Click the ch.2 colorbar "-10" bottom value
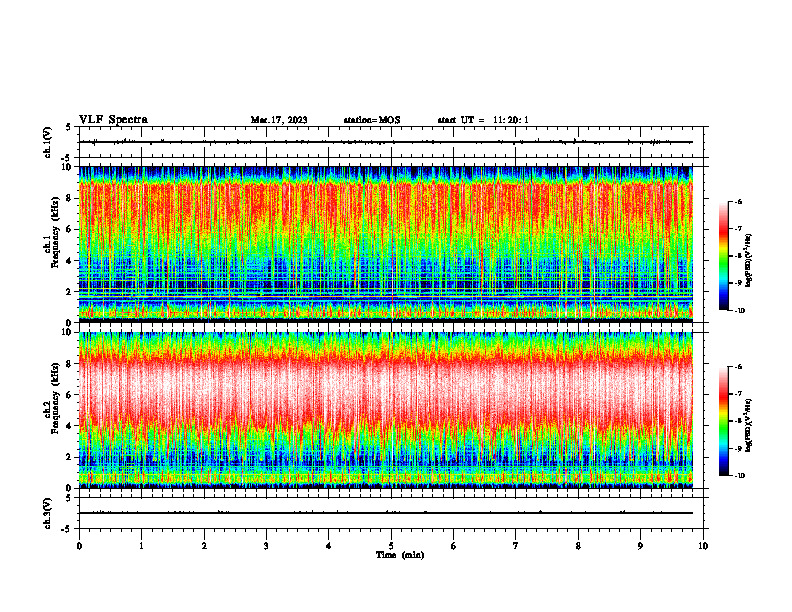Image resolution: width=792 pixels, height=612 pixels. (739, 476)
